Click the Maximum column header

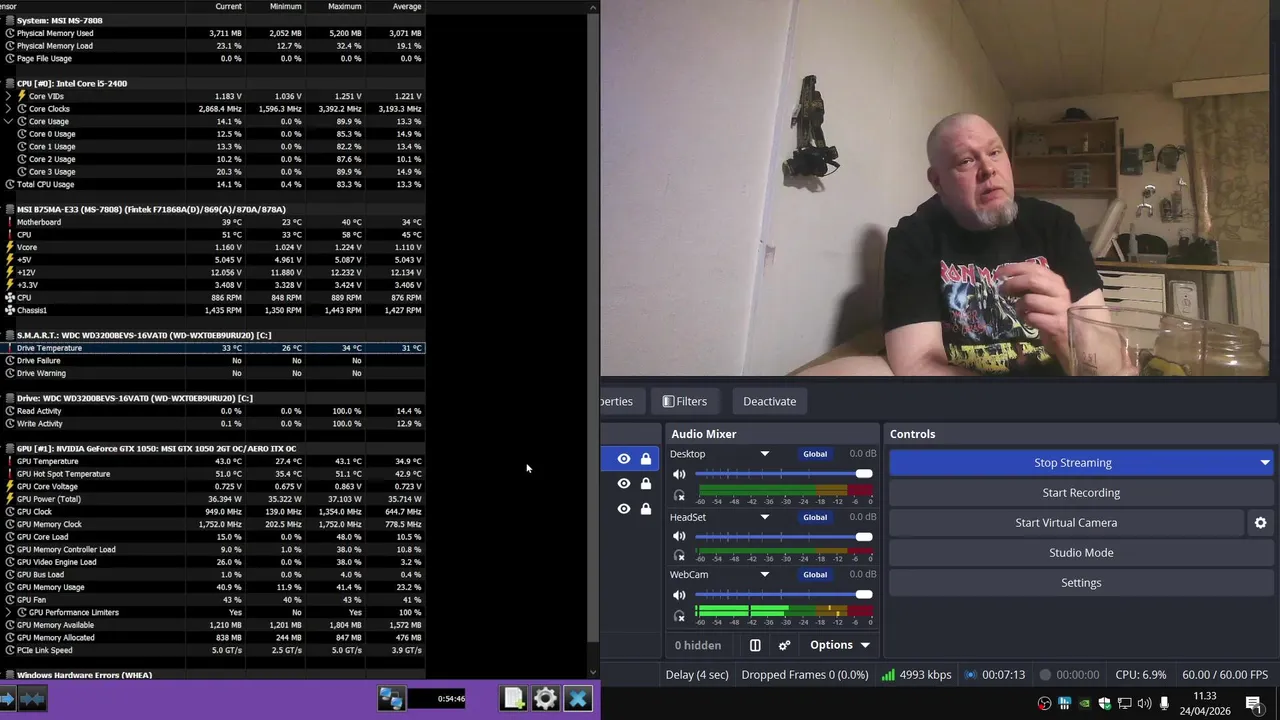click(345, 6)
